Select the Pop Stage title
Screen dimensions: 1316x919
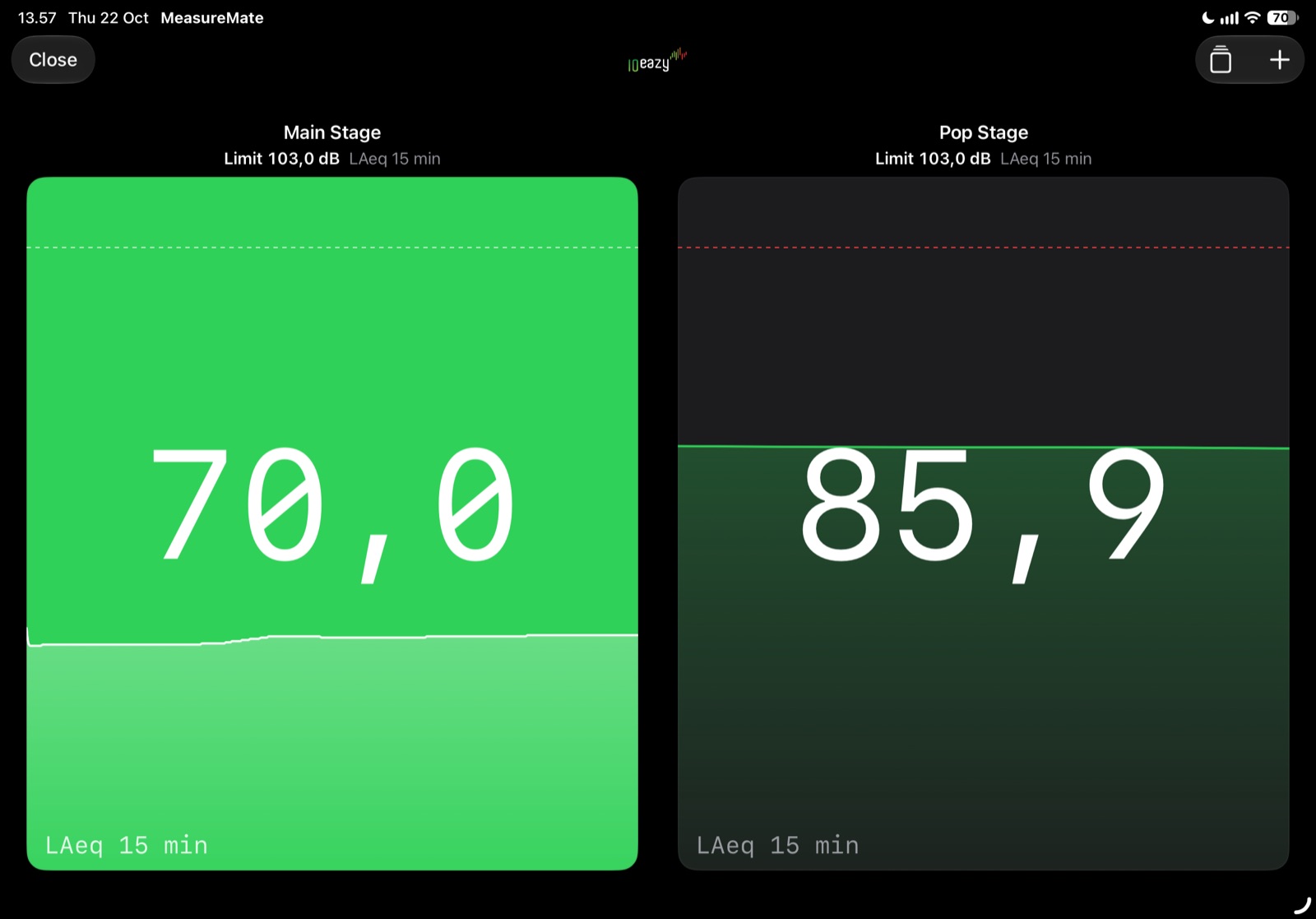pos(984,132)
